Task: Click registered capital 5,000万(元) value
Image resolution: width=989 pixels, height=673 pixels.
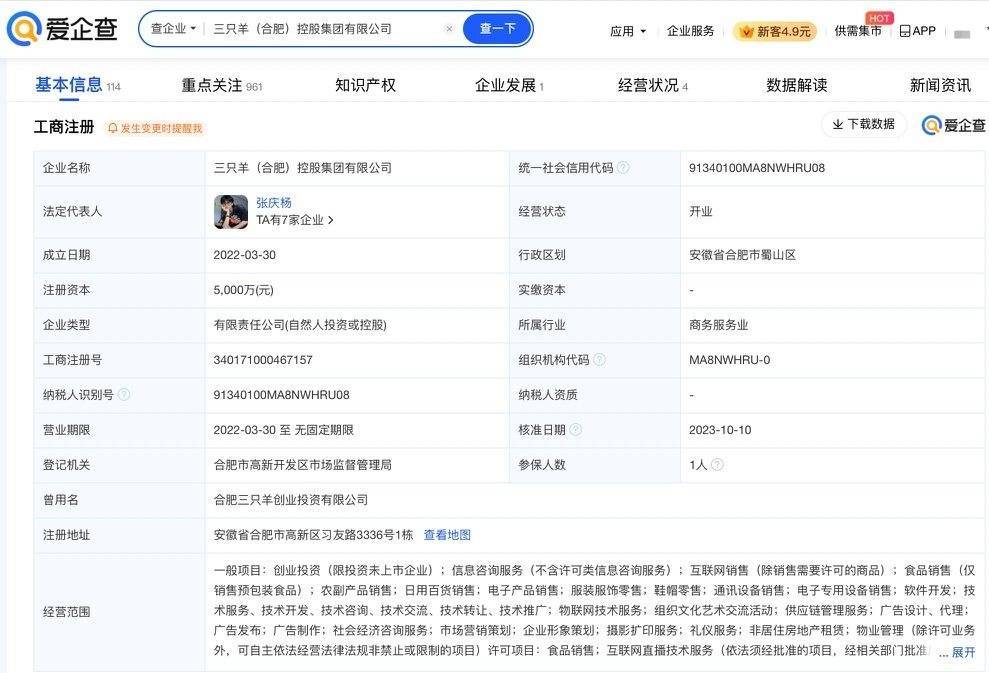Action: point(243,290)
